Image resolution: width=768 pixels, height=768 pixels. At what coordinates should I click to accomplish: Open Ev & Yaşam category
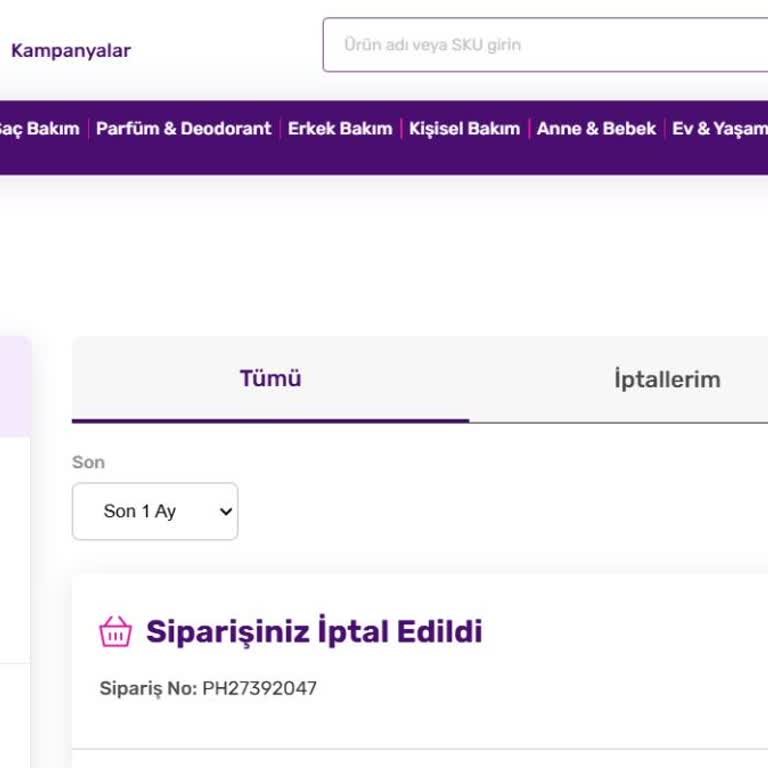pyautogui.click(x=720, y=128)
